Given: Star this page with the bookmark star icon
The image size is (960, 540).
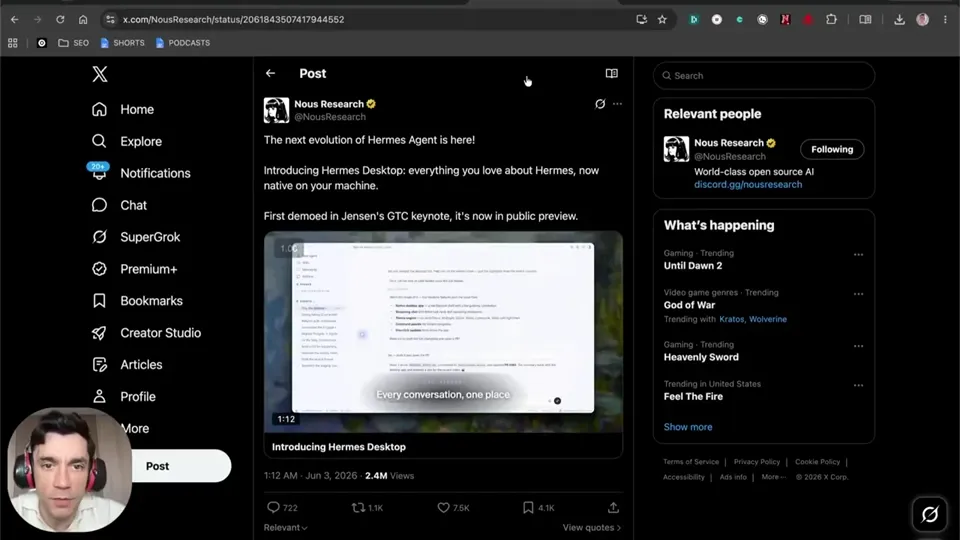Looking at the screenshot, I should tap(662, 20).
